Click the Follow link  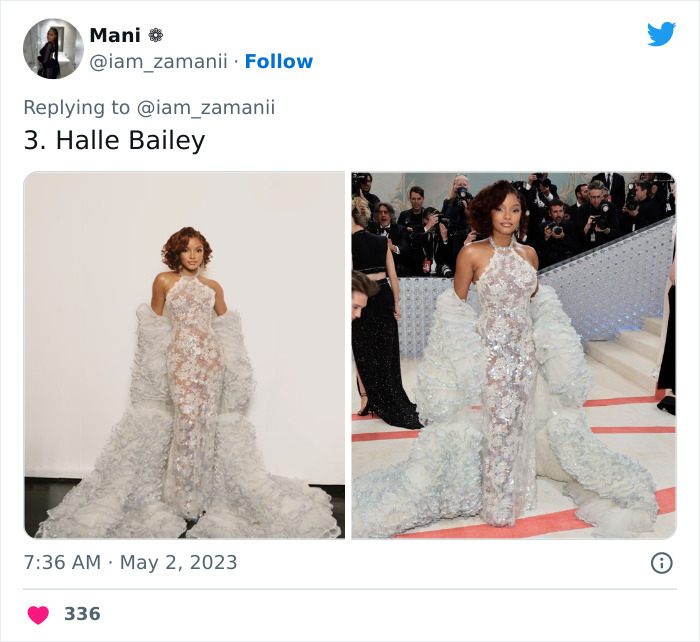(279, 61)
